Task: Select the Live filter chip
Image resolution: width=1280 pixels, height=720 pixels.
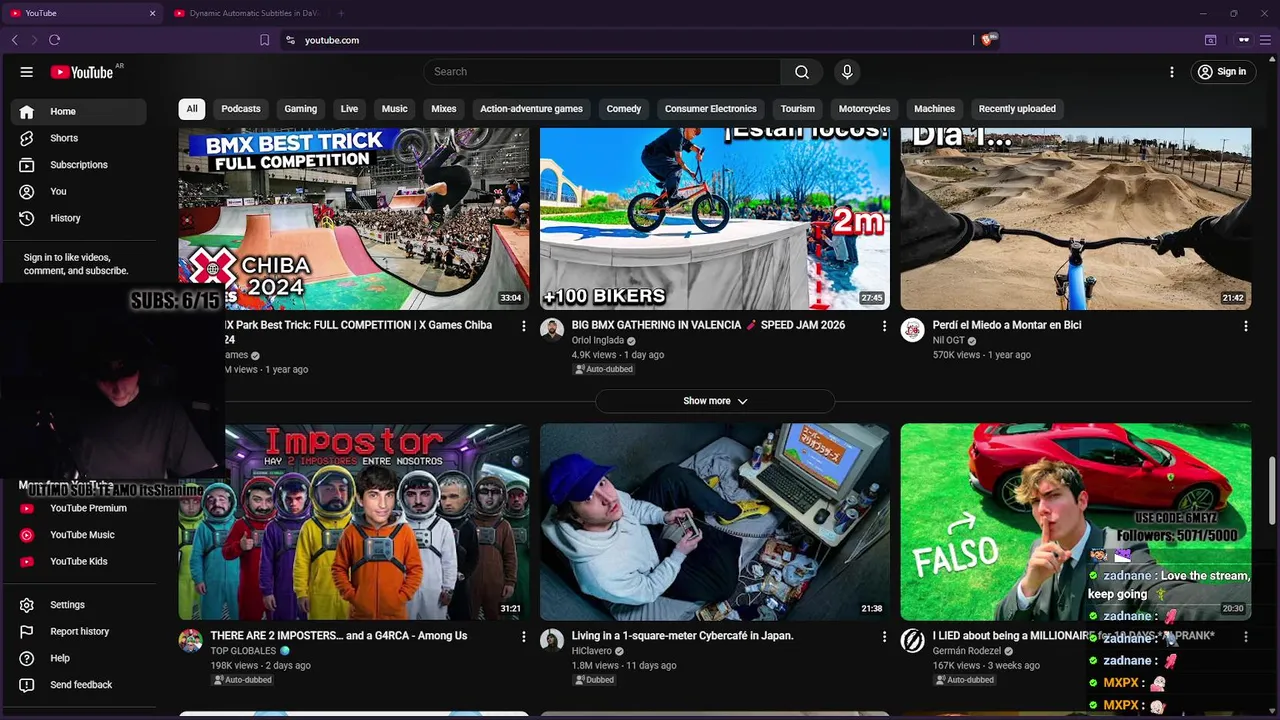Action: 349,109
